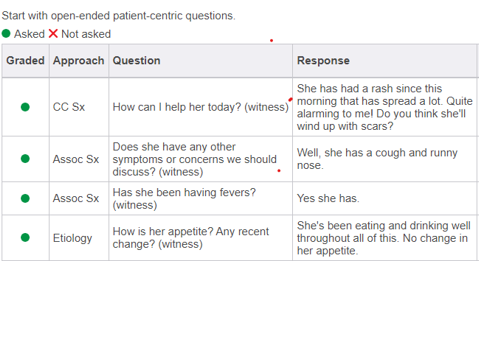Click question about other symptoms or concerns
The image size is (479, 363).
click(195, 159)
